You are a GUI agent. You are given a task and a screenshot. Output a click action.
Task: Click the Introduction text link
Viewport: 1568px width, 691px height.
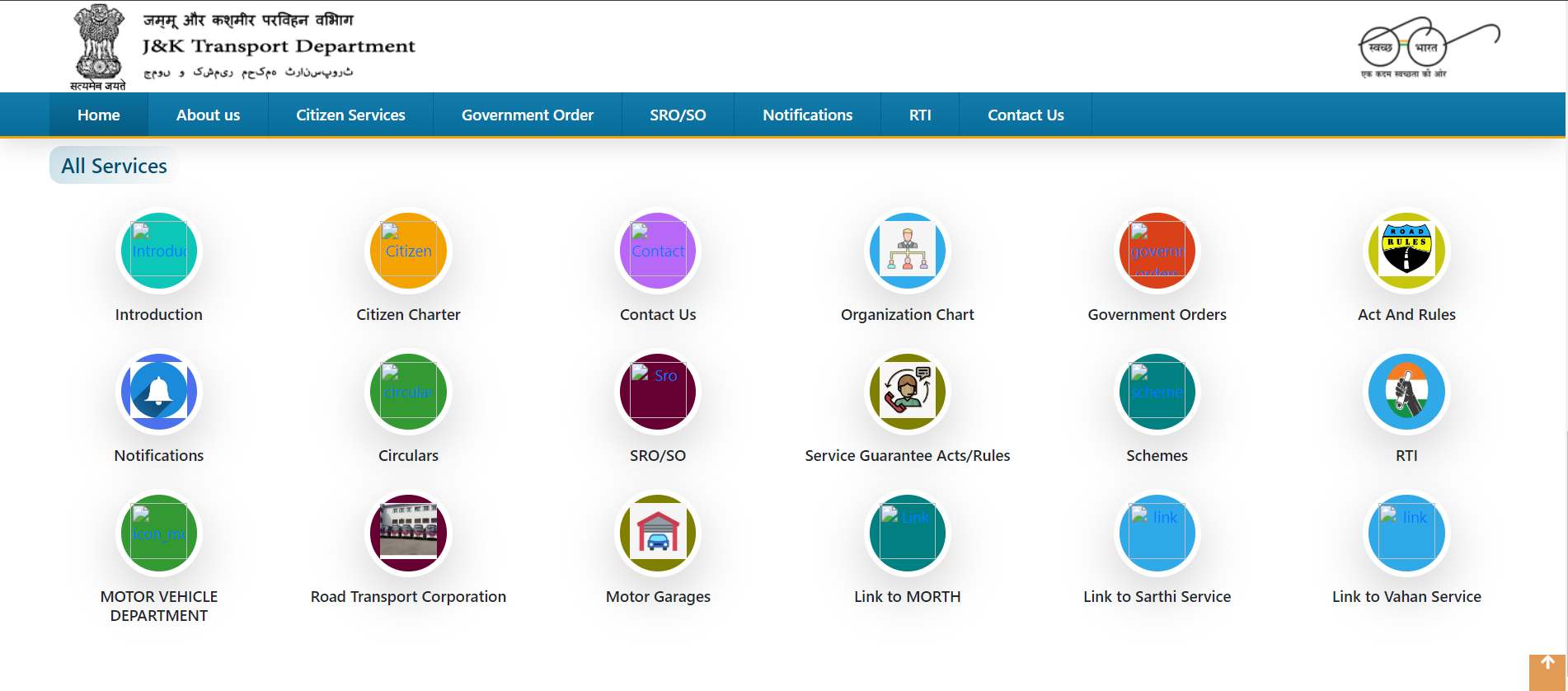coord(159,314)
